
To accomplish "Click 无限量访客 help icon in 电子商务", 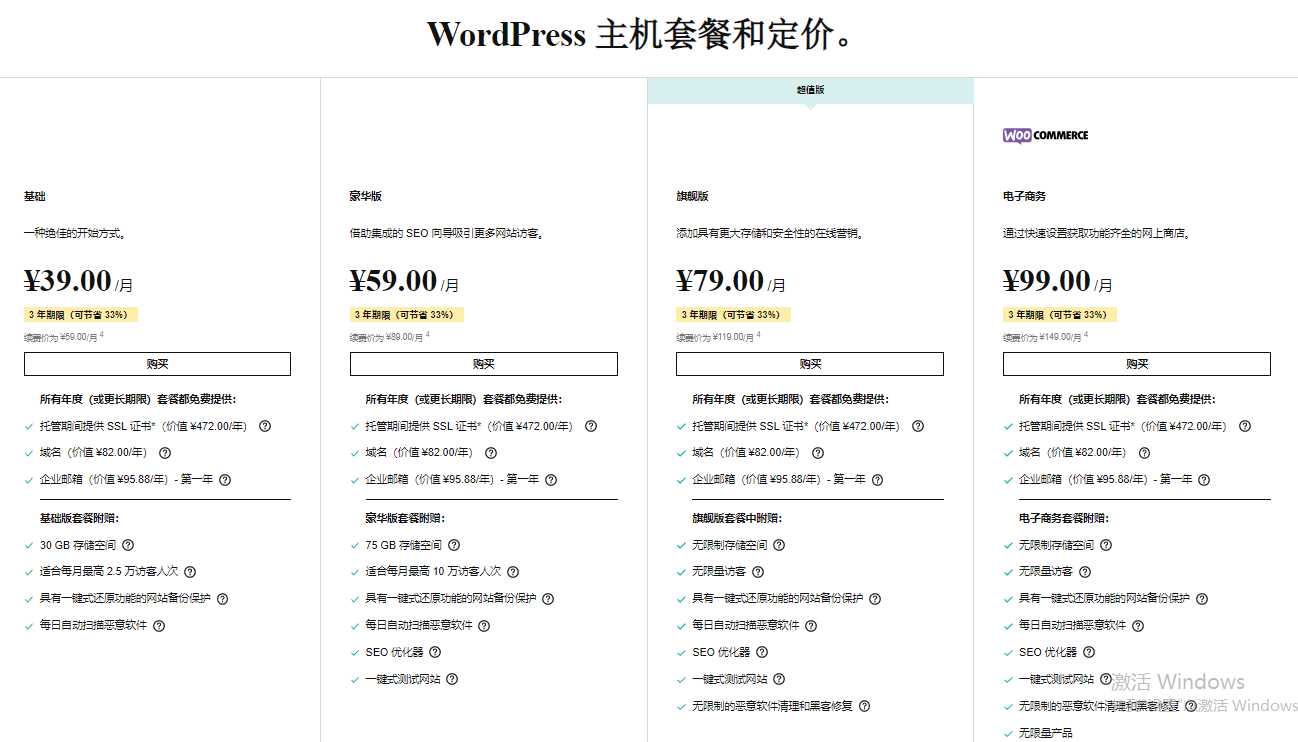I will (1085, 572).
